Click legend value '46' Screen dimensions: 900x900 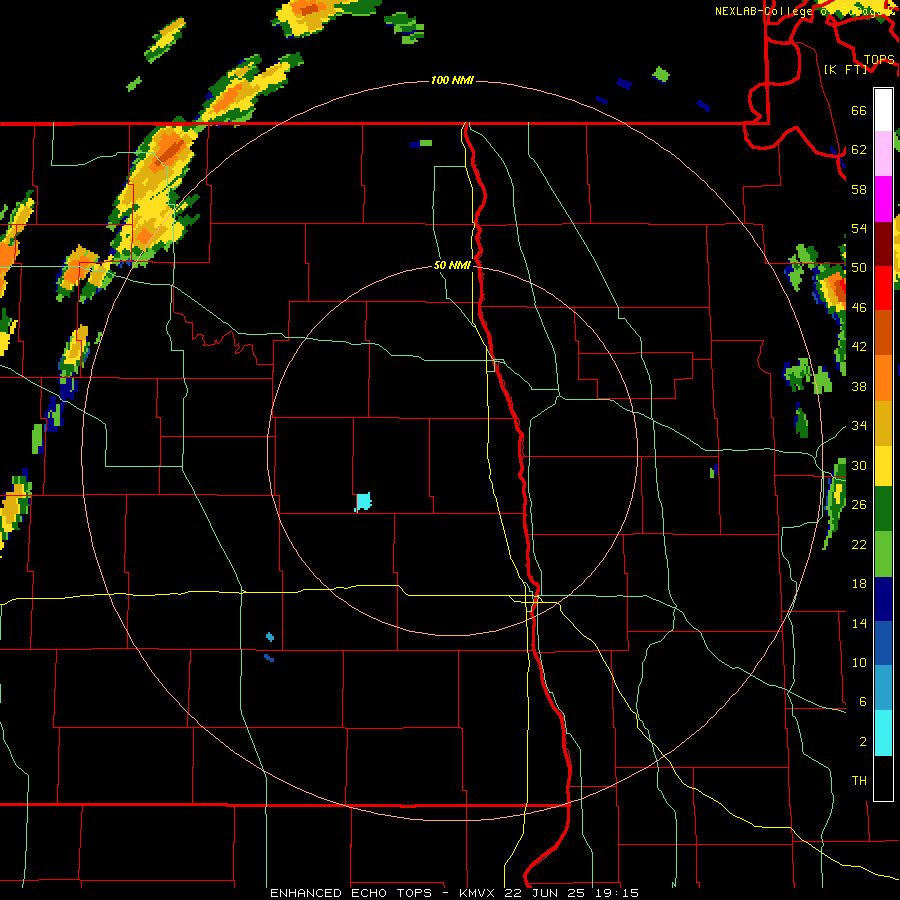[859, 308]
